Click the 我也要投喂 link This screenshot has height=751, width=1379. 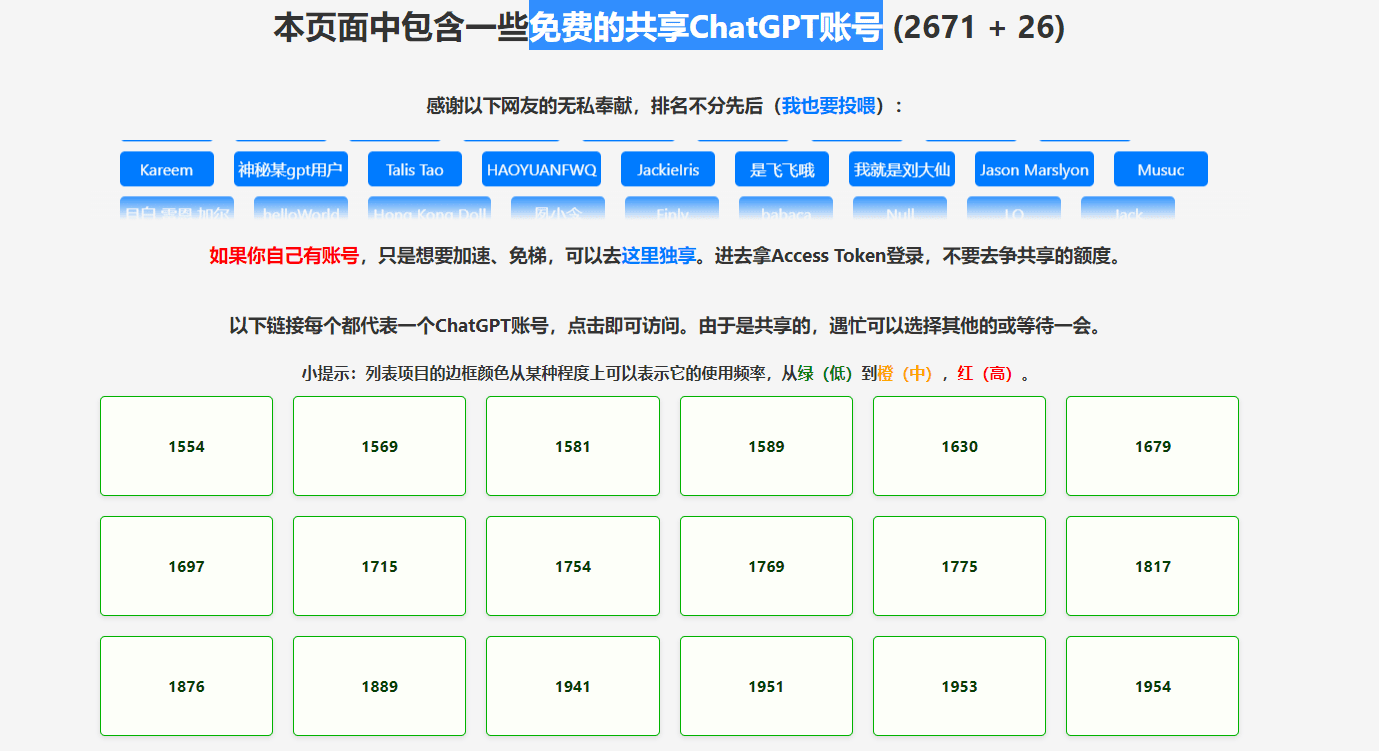coord(828,106)
